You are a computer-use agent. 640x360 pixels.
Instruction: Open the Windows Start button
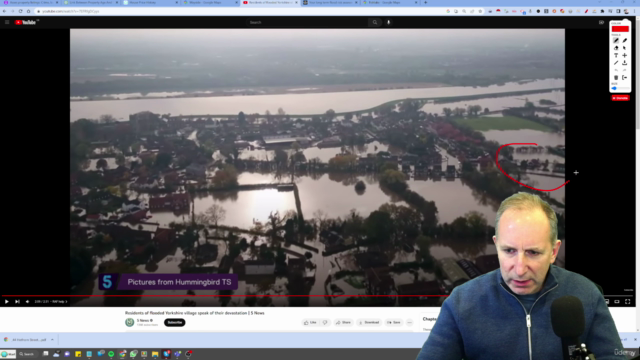pos(8,354)
